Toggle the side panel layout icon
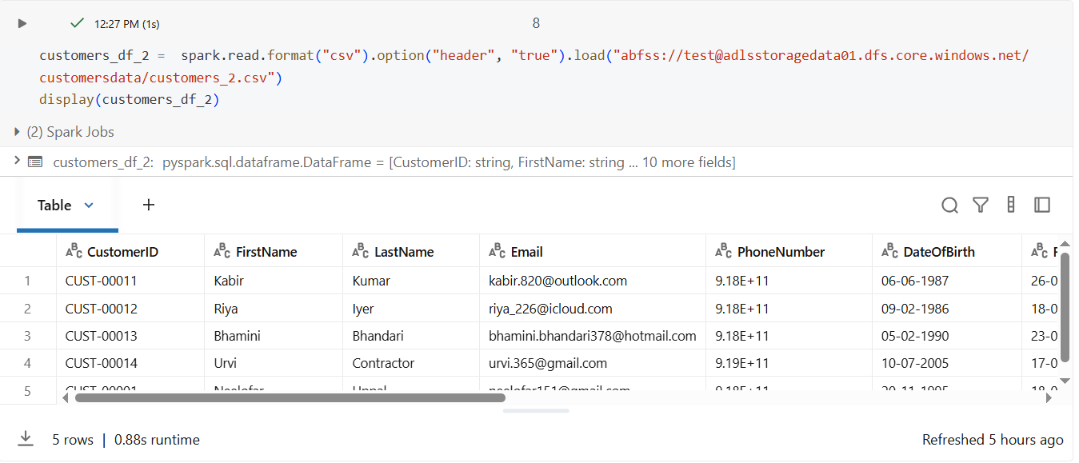The width and height of the screenshot is (1079, 463). coord(1042,205)
